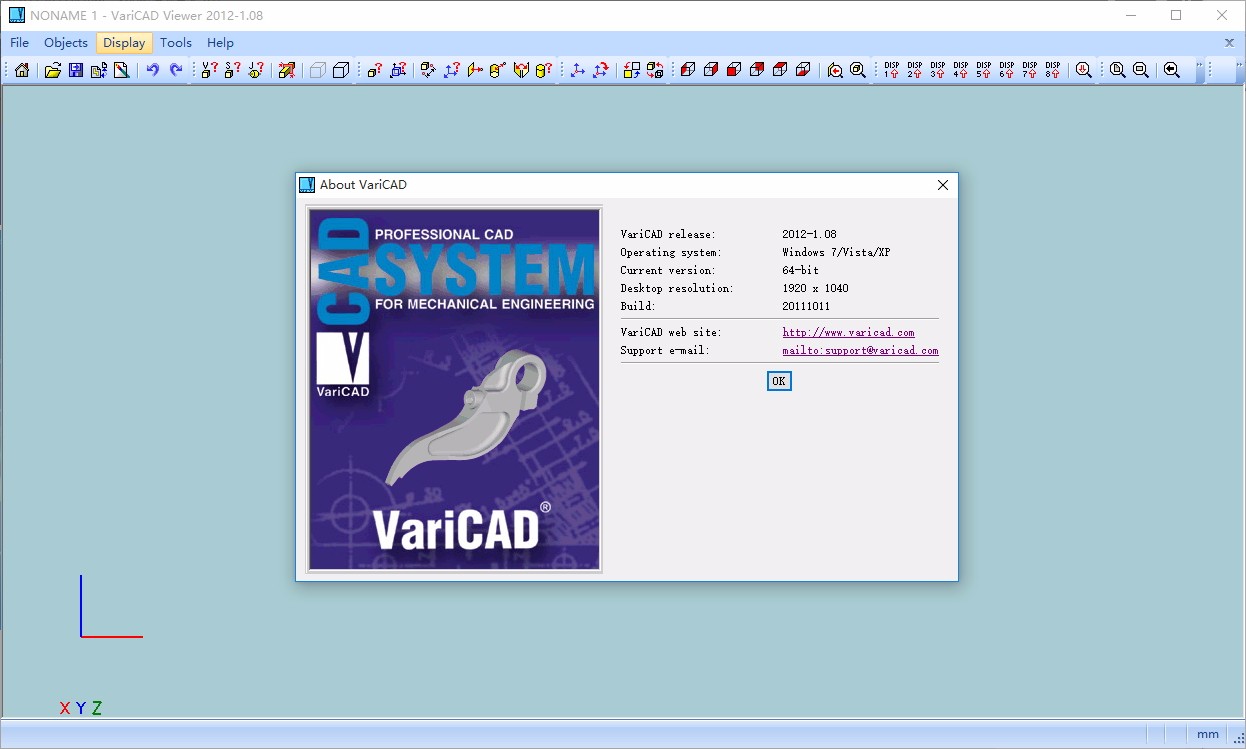The height and width of the screenshot is (749, 1246).
Task: Click the build value "20111011"
Action: (806, 306)
